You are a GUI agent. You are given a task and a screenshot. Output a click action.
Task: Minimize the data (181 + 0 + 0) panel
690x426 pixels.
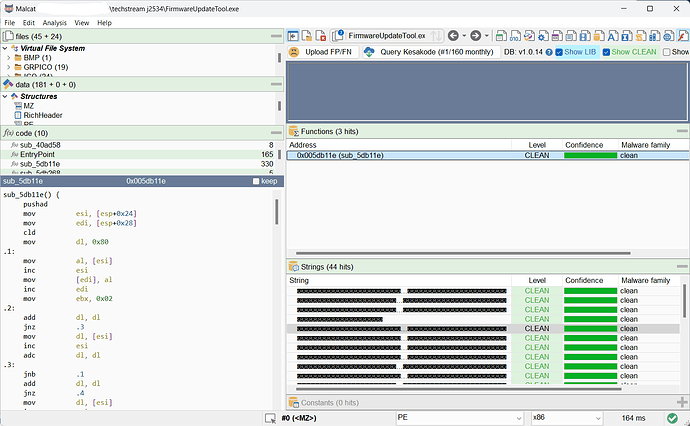point(276,84)
